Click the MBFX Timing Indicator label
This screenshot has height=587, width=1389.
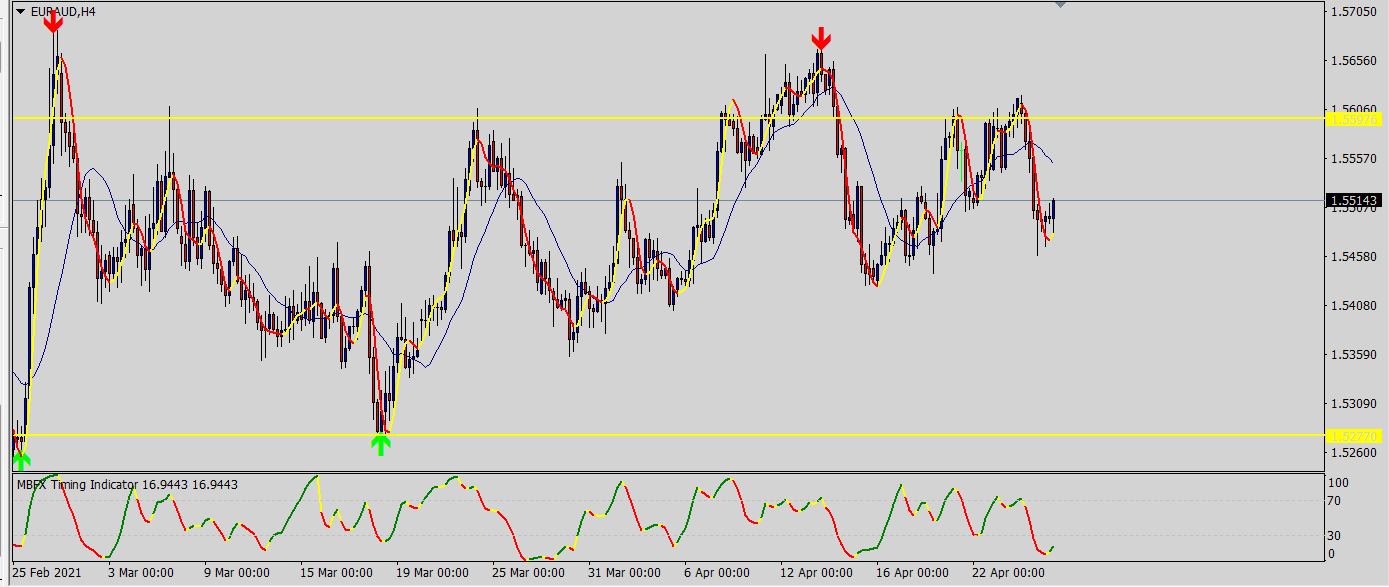tap(126, 485)
